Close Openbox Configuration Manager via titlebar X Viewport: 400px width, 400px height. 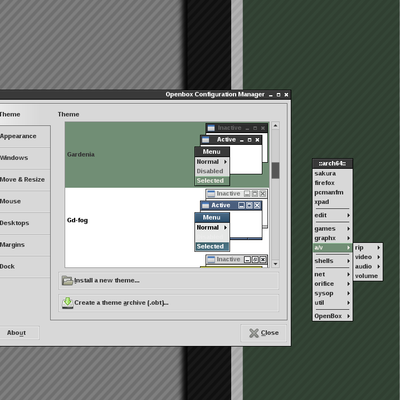point(286,95)
